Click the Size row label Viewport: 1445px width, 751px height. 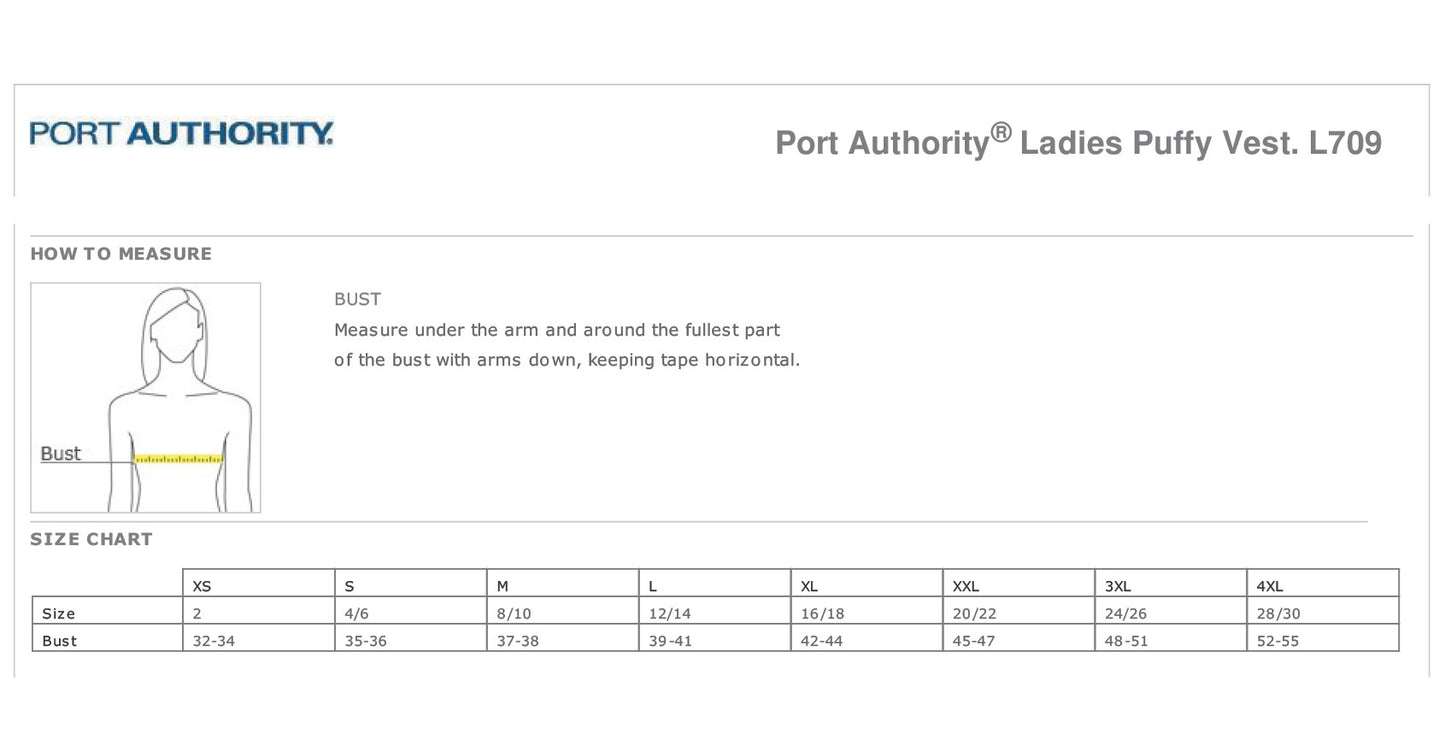(59, 614)
